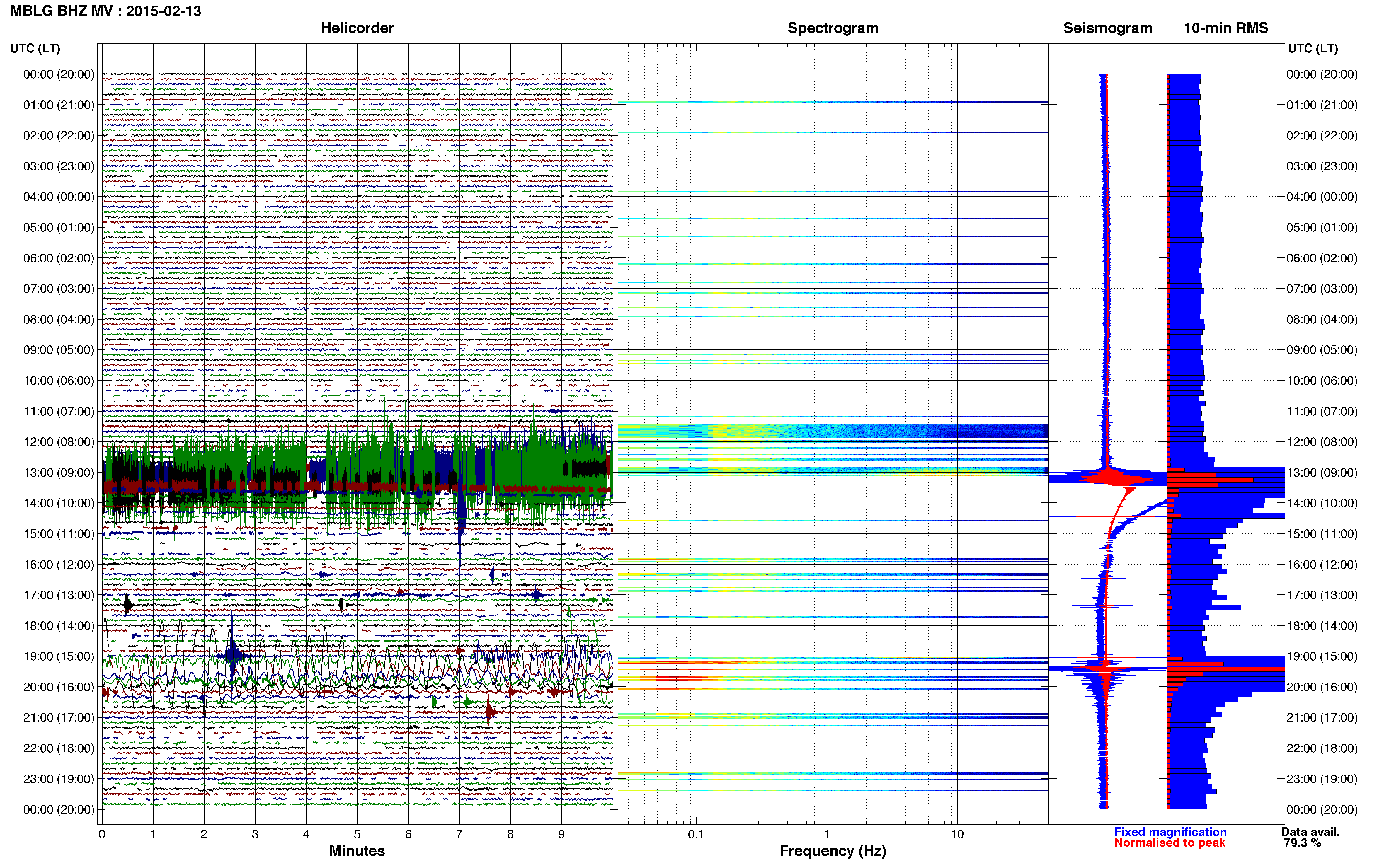Click "01:00 (21:00)" on the Helicorder time axis
Image resolution: width=1389 pixels, height=868 pixels.
pos(59,105)
